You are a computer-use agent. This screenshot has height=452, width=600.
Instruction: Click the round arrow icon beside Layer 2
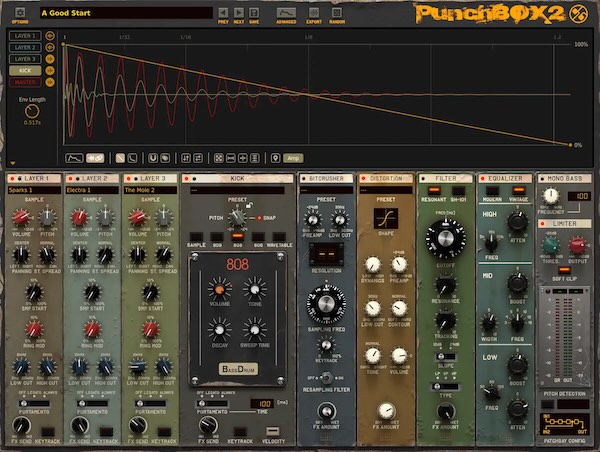pos(50,47)
